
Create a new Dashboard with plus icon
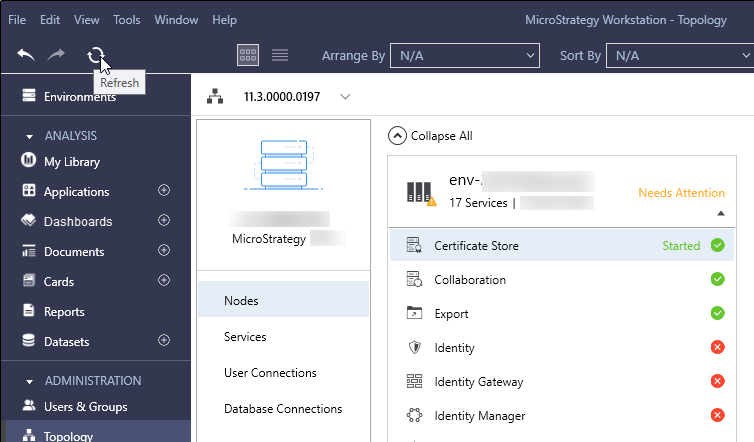point(164,221)
